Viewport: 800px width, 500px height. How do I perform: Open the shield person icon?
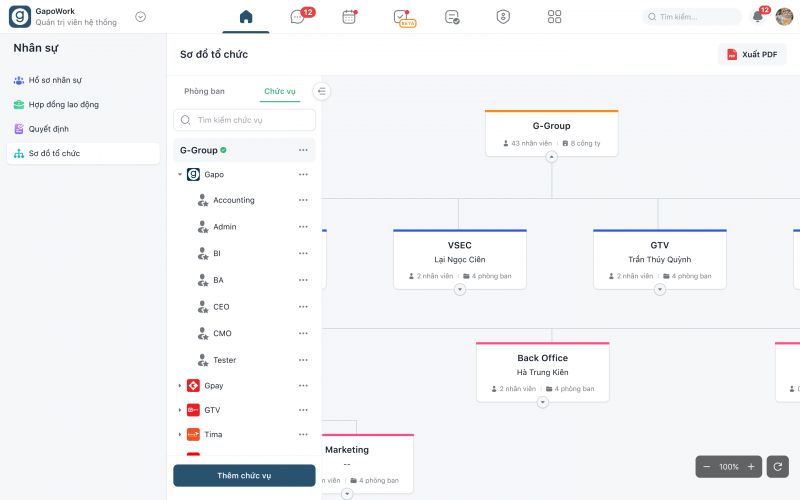[x=503, y=17]
